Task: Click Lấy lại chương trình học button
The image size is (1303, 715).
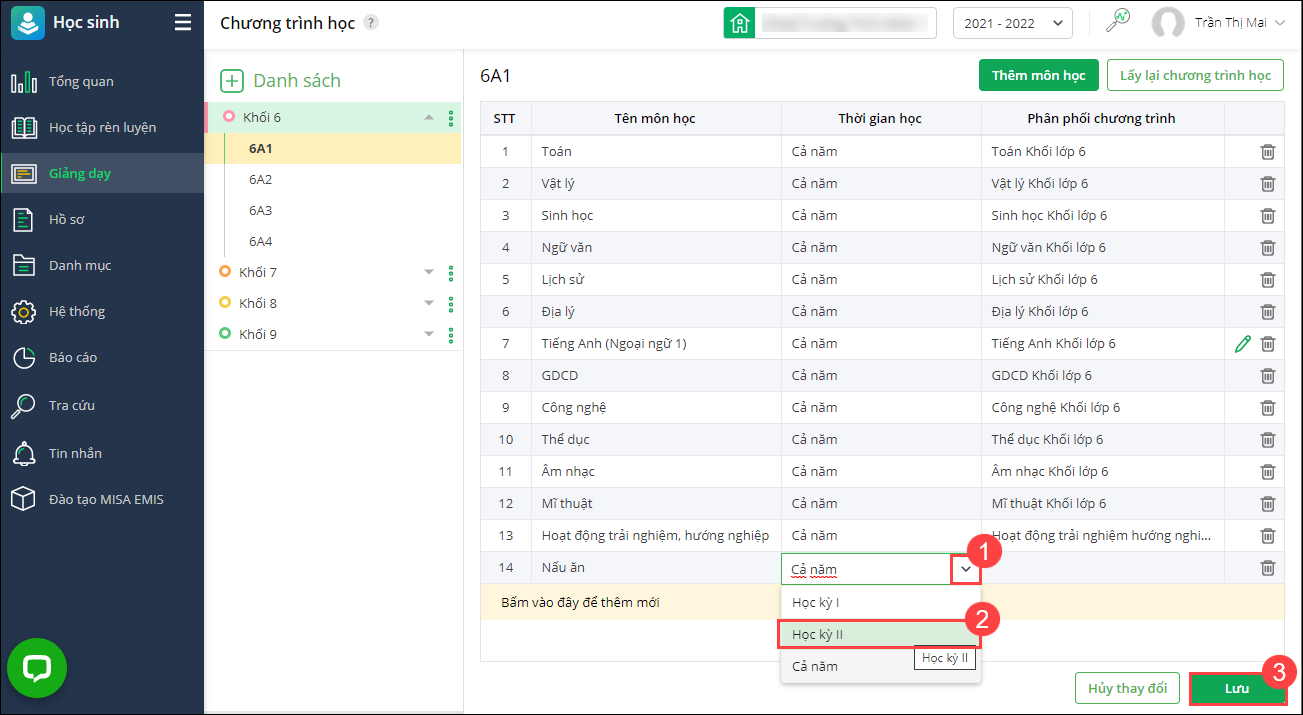Action: [x=1195, y=75]
